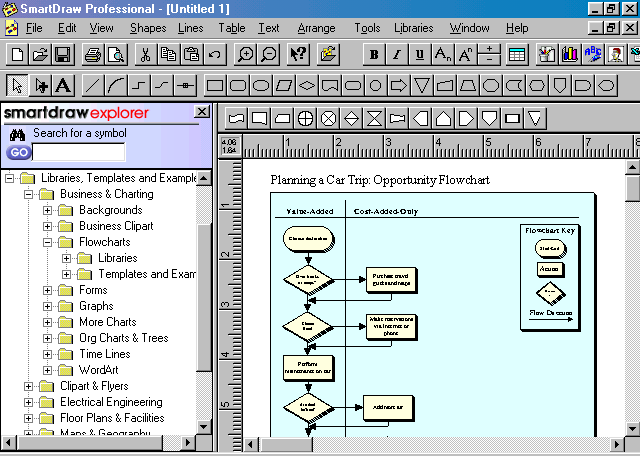Copy selection using the Copy icon

[168, 55]
